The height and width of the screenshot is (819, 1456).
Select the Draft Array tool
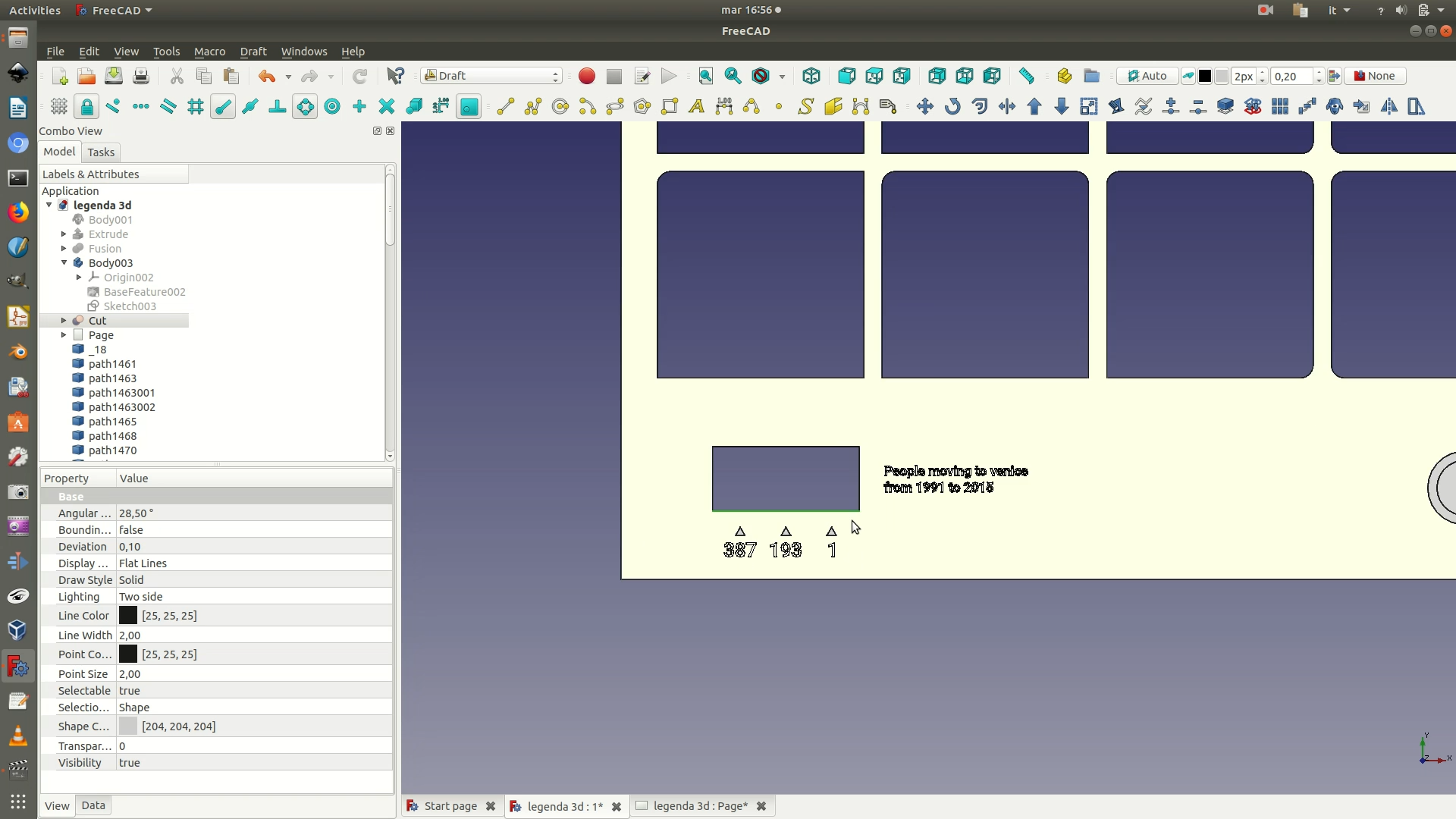[x=1280, y=106]
